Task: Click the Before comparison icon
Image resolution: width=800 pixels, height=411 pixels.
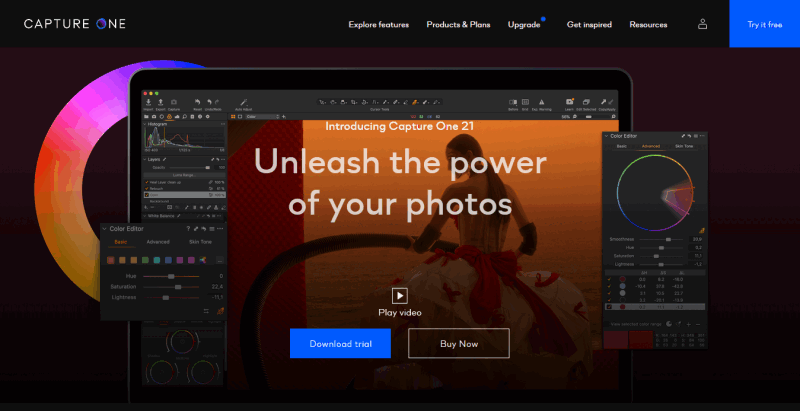Action: pyautogui.click(x=513, y=104)
